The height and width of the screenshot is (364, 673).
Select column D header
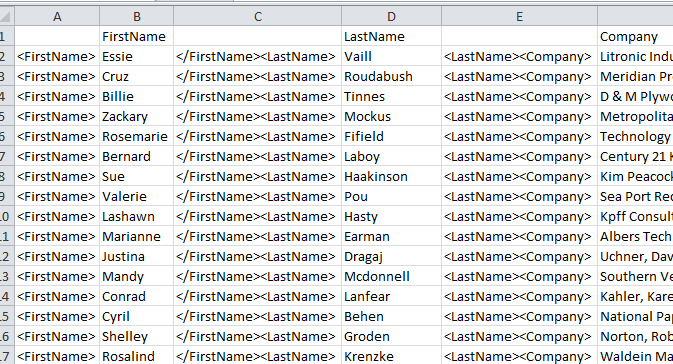pos(391,16)
